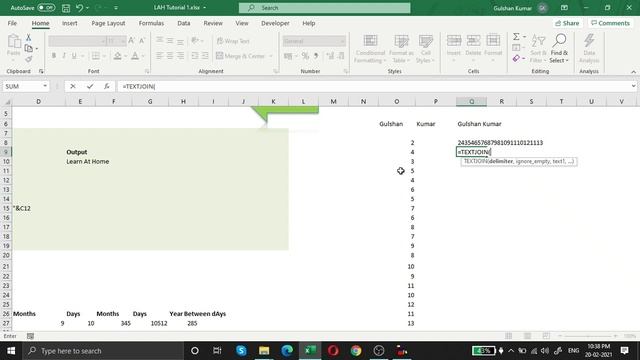640x360 pixels.
Task: Open Font group dialog launcher
Action: point(147,71)
